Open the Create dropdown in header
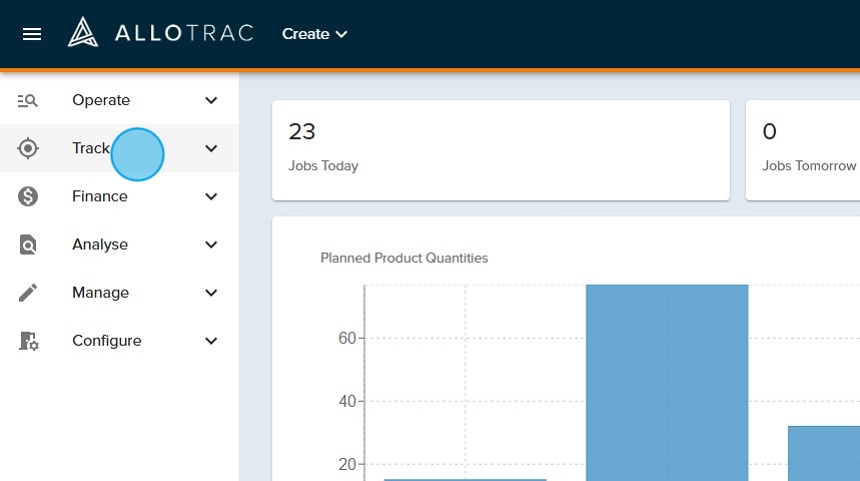 [x=314, y=34]
